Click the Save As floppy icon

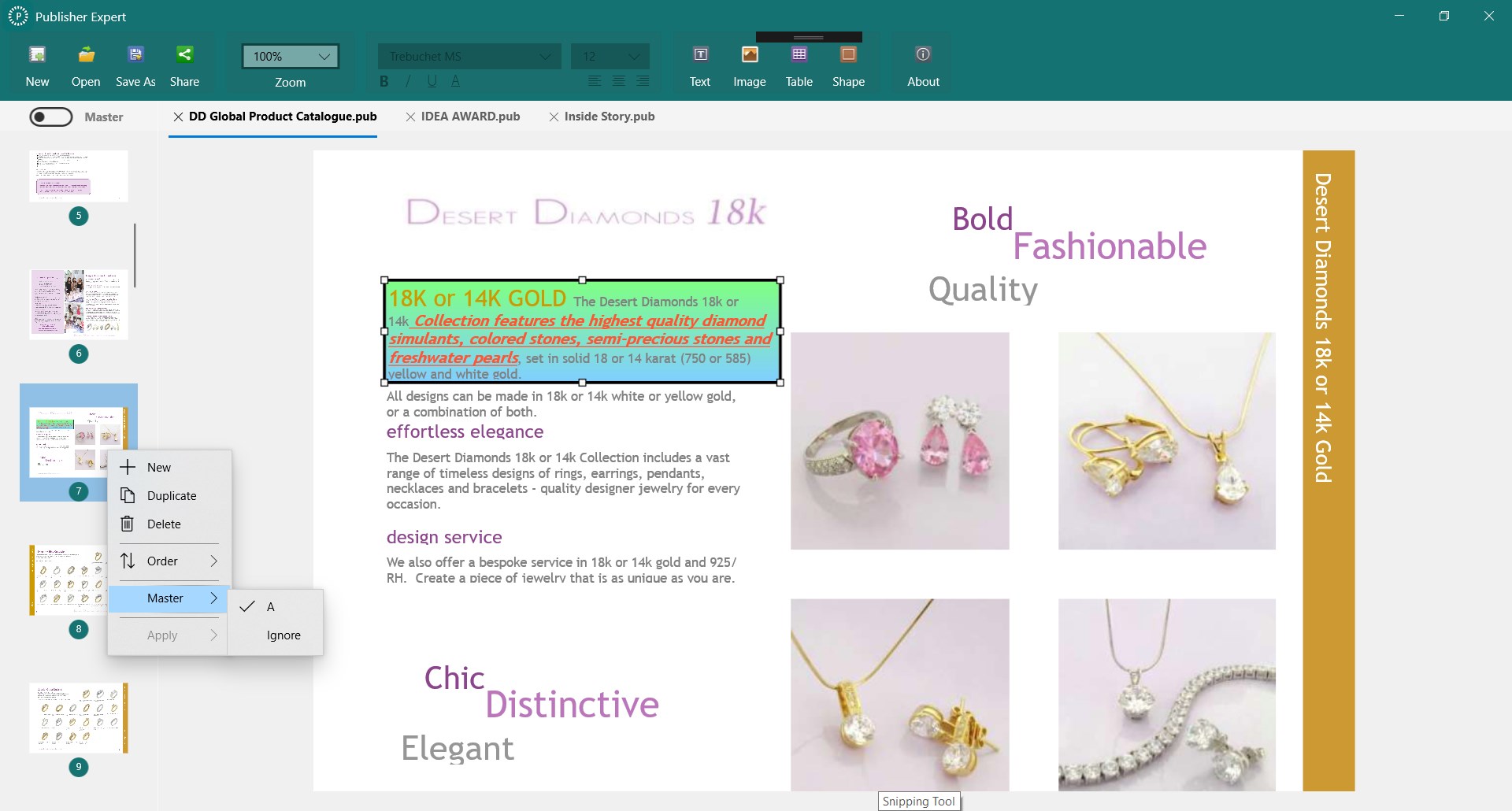point(135,54)
